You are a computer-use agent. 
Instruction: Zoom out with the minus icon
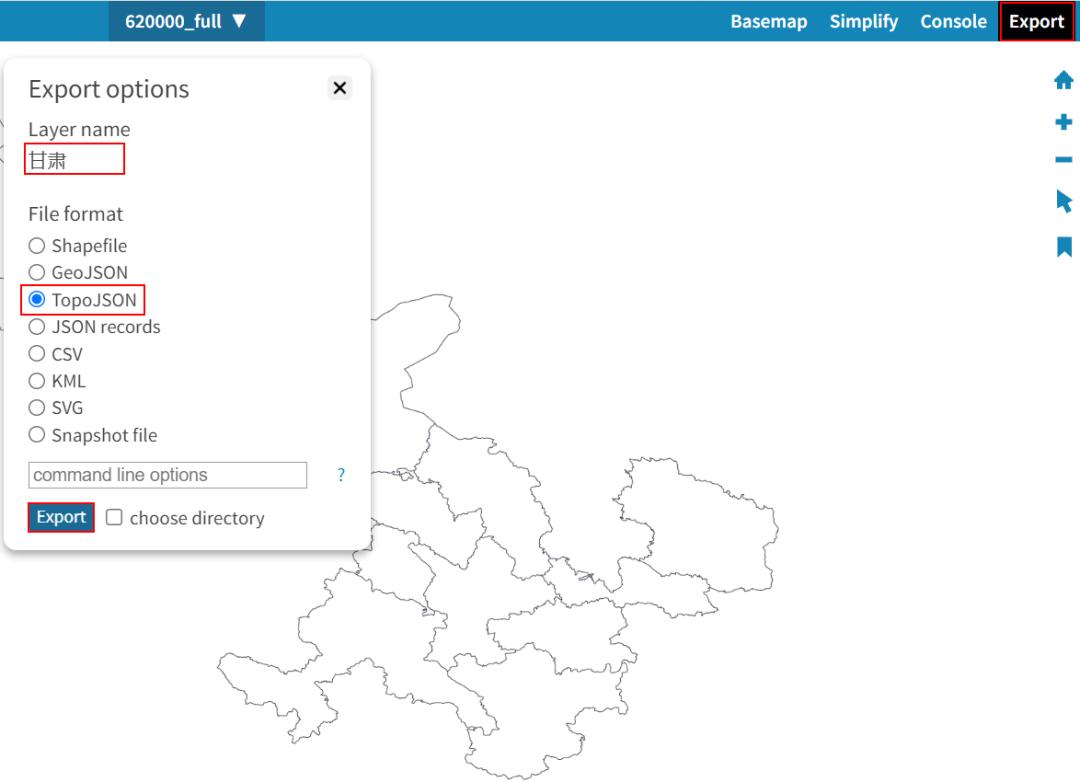point(1063,160)
